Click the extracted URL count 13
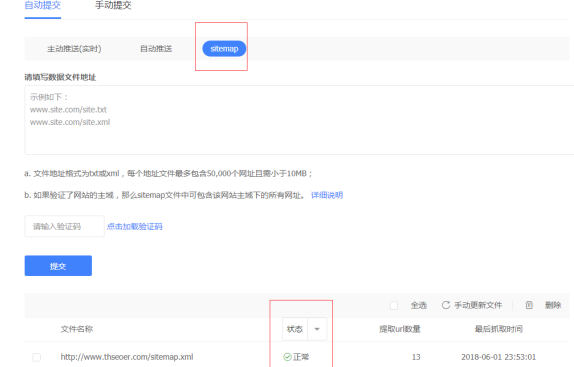 coord(416,357)
